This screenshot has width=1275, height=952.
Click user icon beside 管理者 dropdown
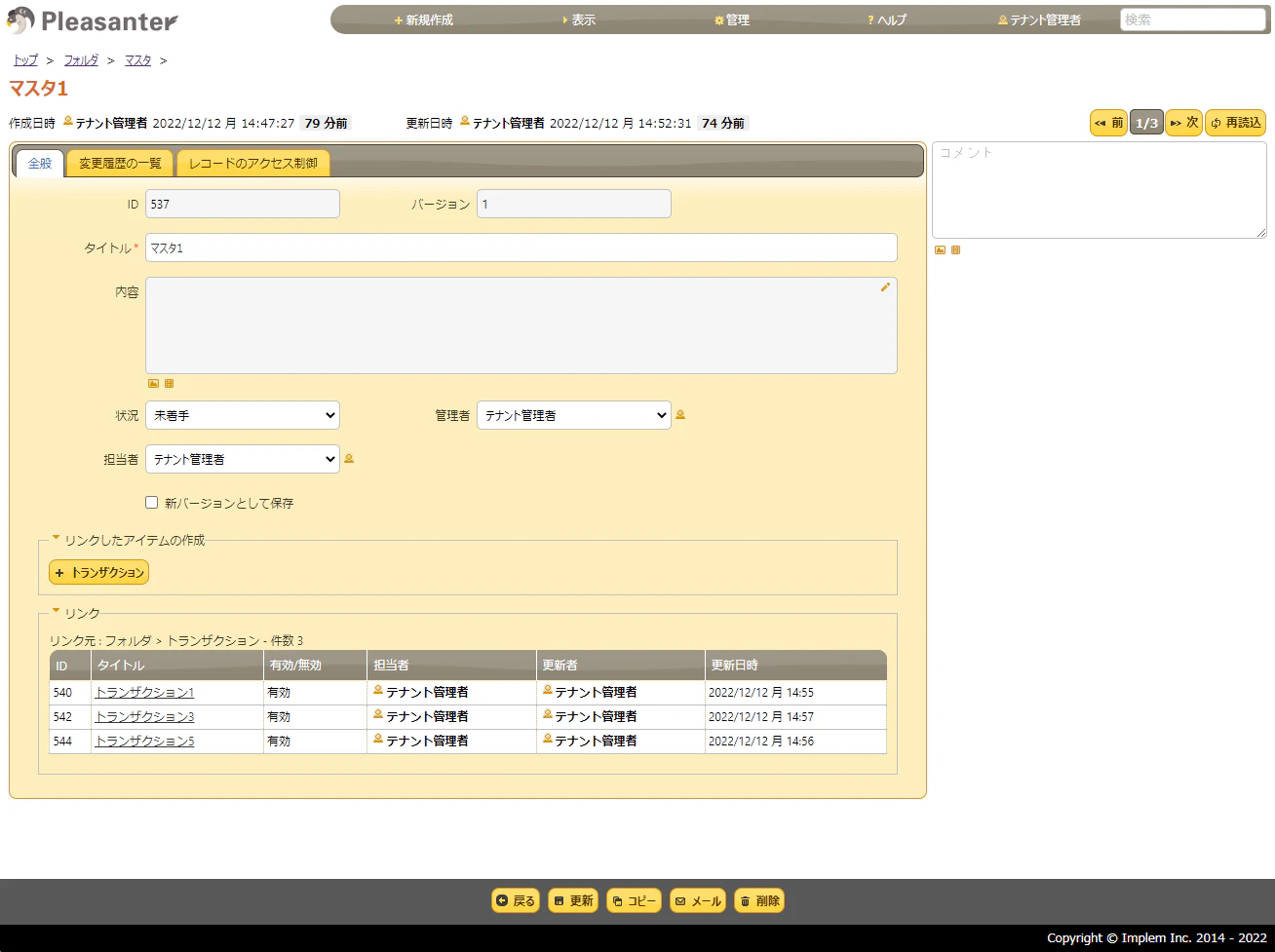(680, 415)
